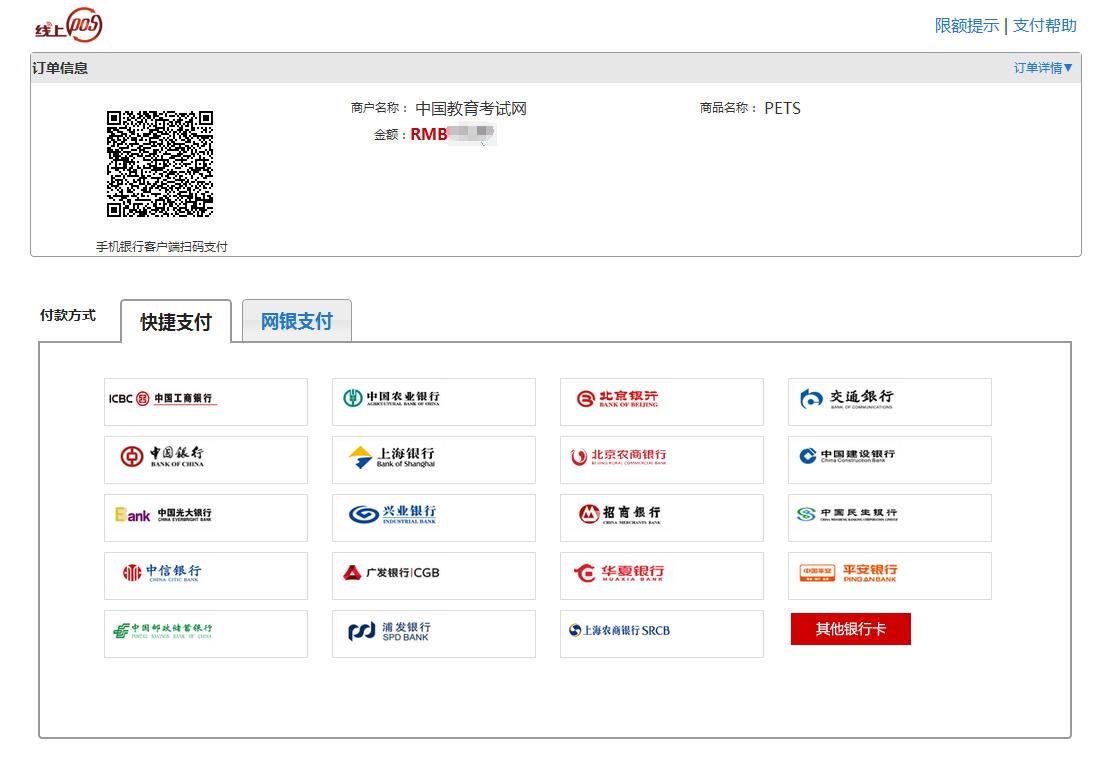
Task: Choose 兴业银行 Industrial Bank
Action: coord(433,518)
